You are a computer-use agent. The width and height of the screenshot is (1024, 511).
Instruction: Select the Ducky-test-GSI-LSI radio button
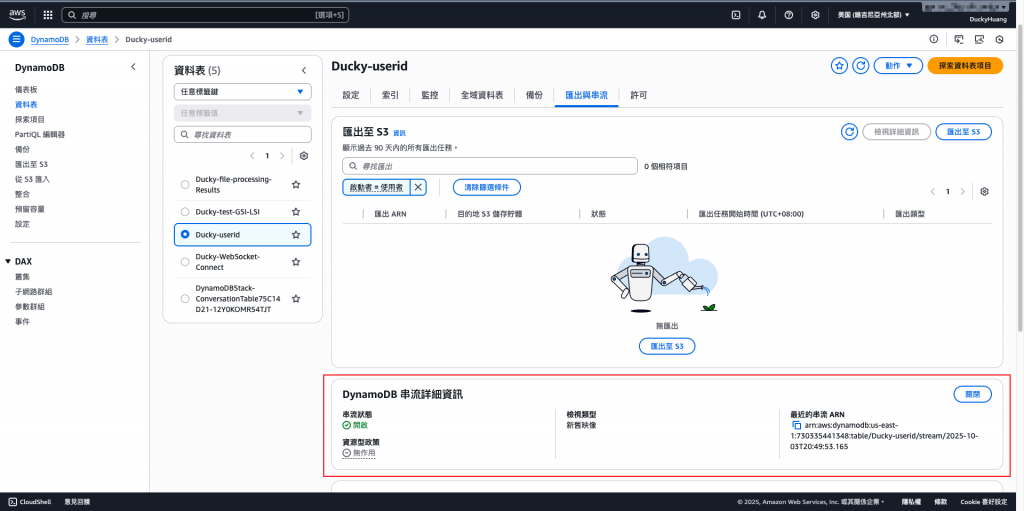pyautogui.click(x=185, y=212)
